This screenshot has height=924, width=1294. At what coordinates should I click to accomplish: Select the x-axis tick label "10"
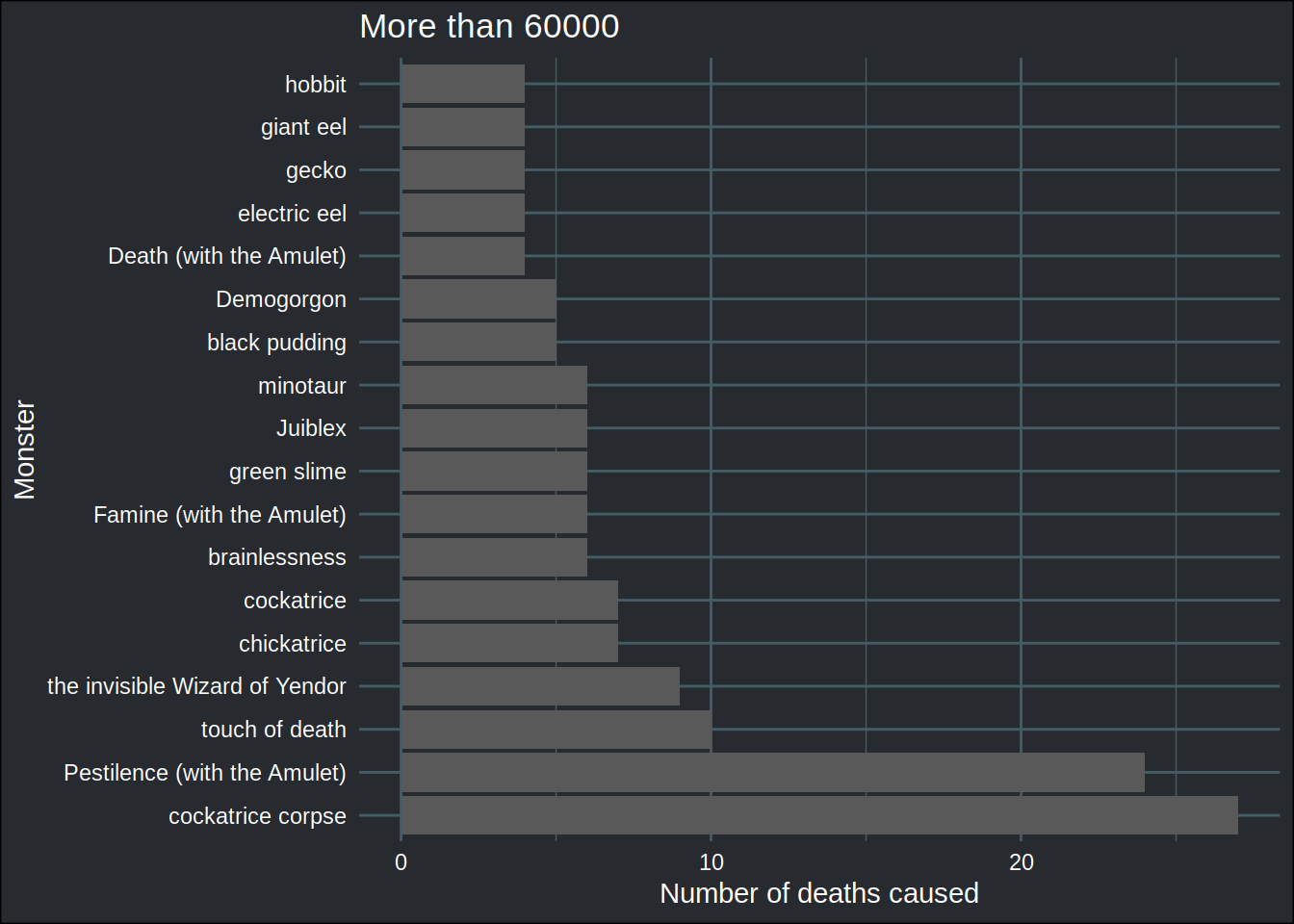point(712,862)
